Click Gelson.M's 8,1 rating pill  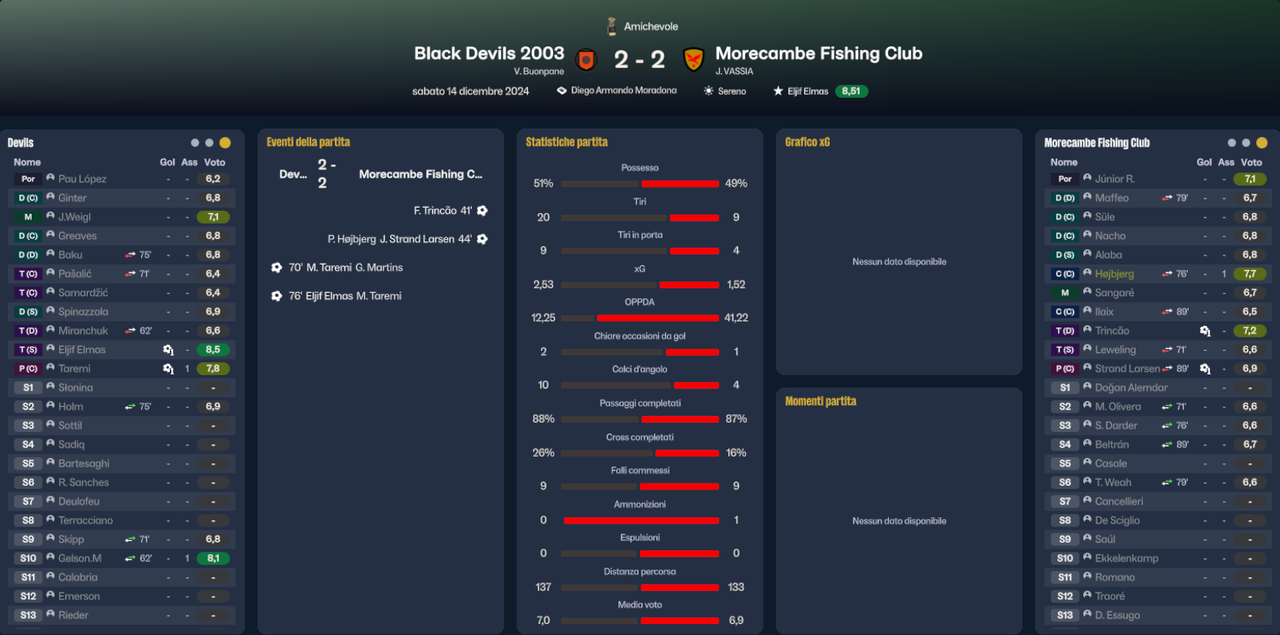point(213,558)
